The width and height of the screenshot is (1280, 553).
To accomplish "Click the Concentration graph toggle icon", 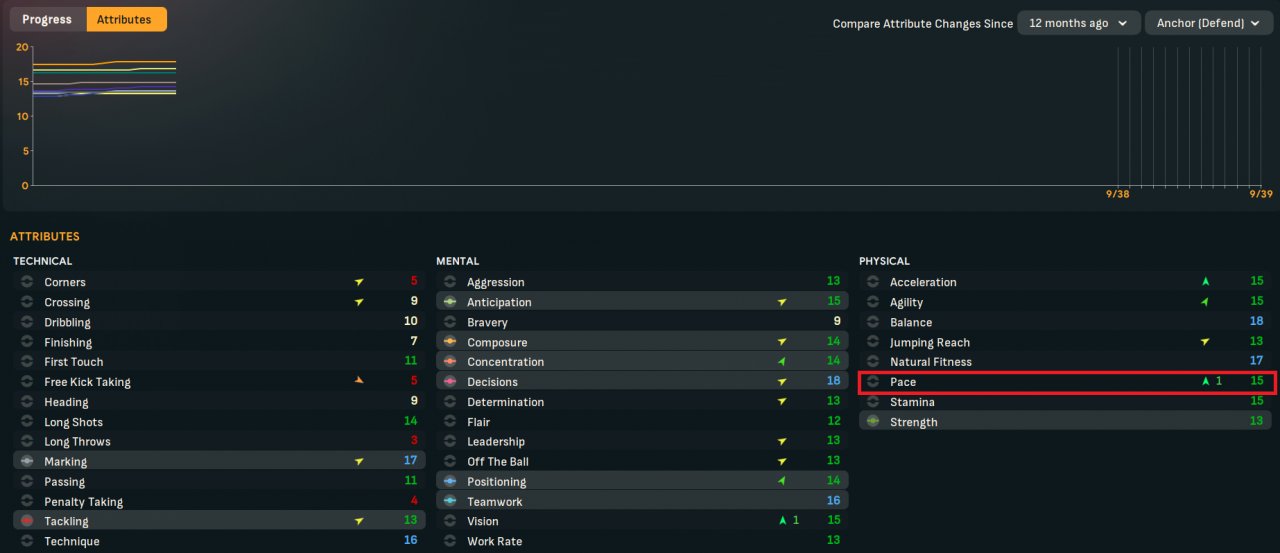I will [449, 362].
